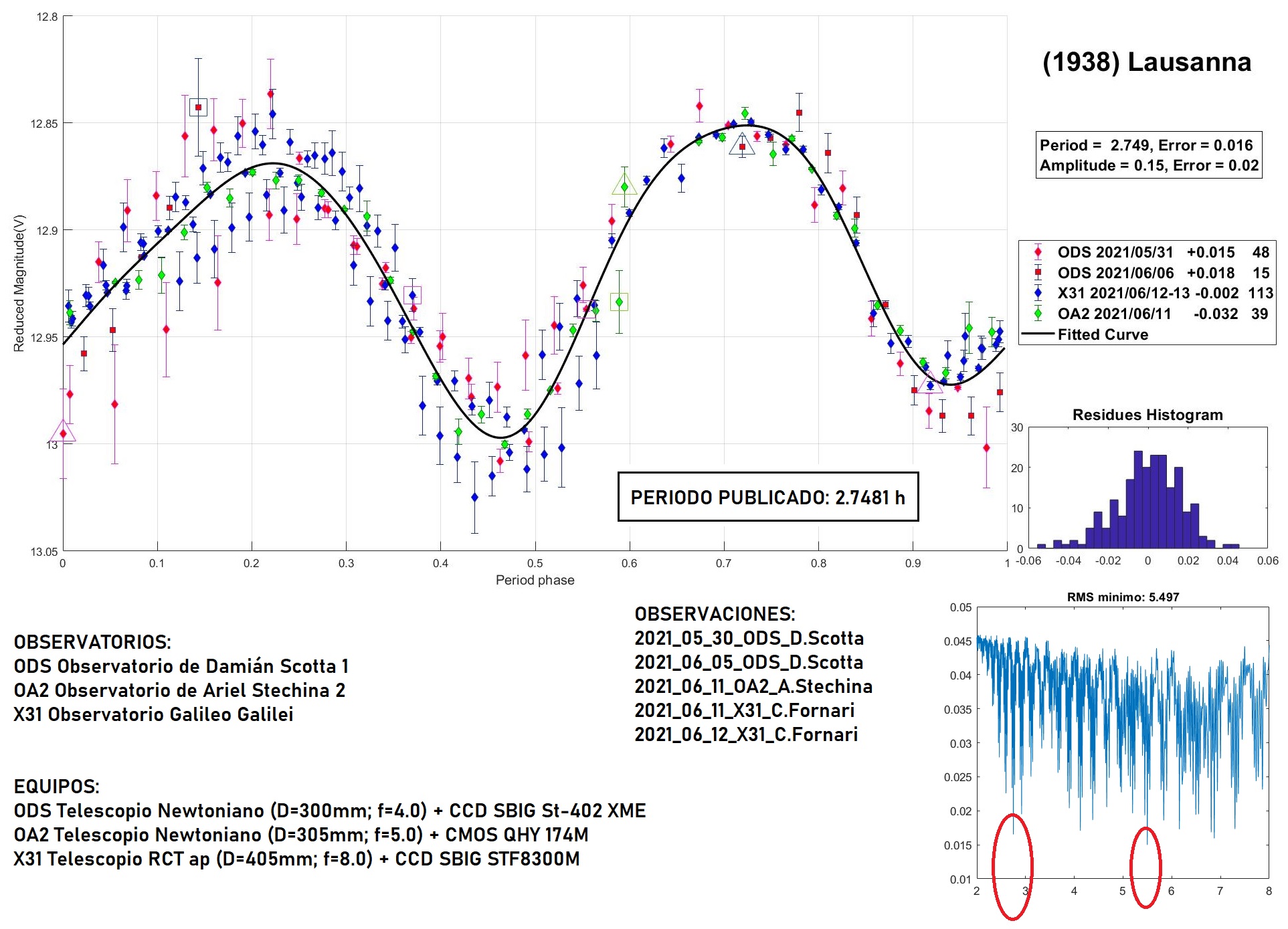Click the OA2 Telescopio Newtoniano equipment line
1288x929 pixels.
[301, 835]
